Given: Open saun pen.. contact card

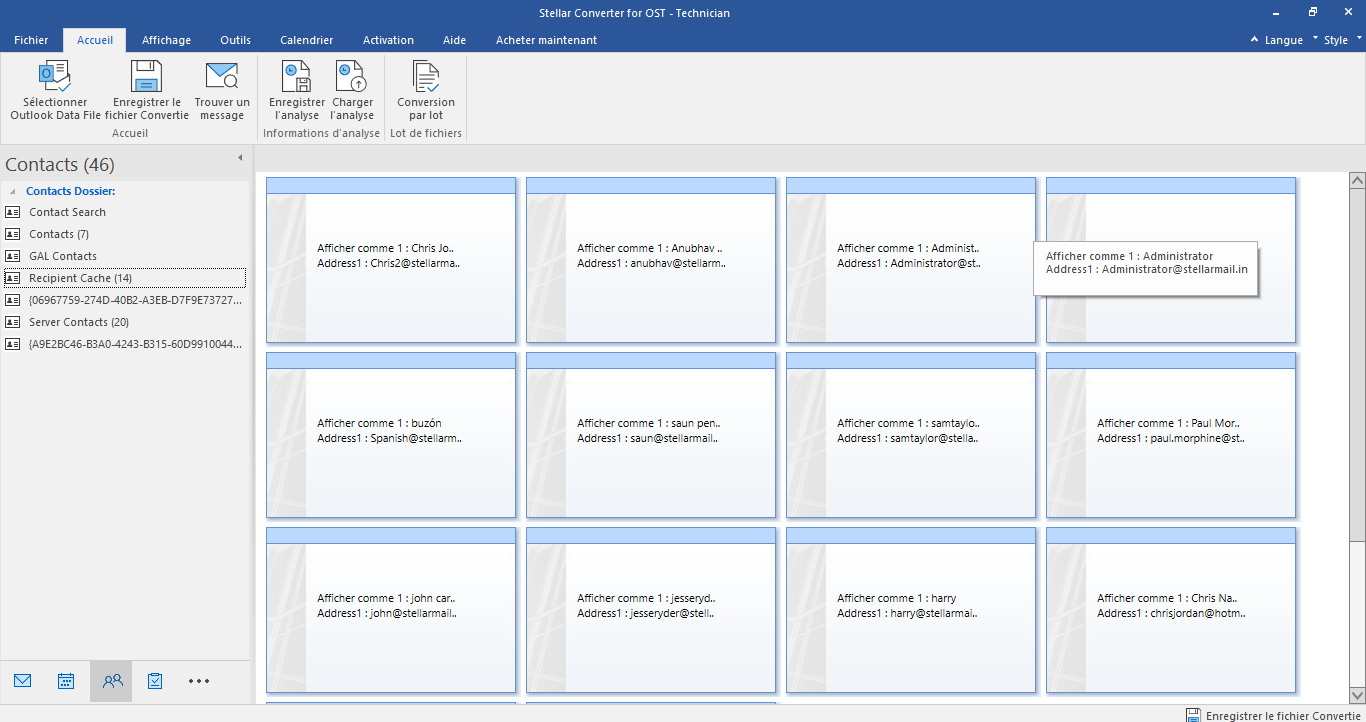Looking at the screenshot, I should (651, 435).
